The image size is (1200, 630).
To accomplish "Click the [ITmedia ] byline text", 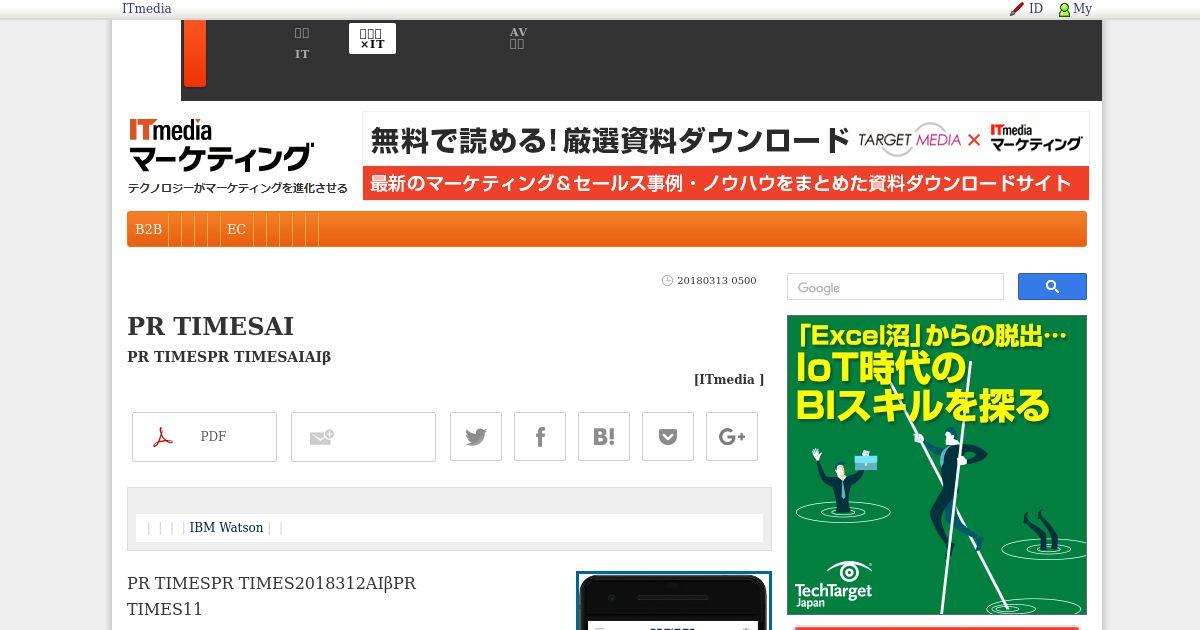I will [729, 379].
